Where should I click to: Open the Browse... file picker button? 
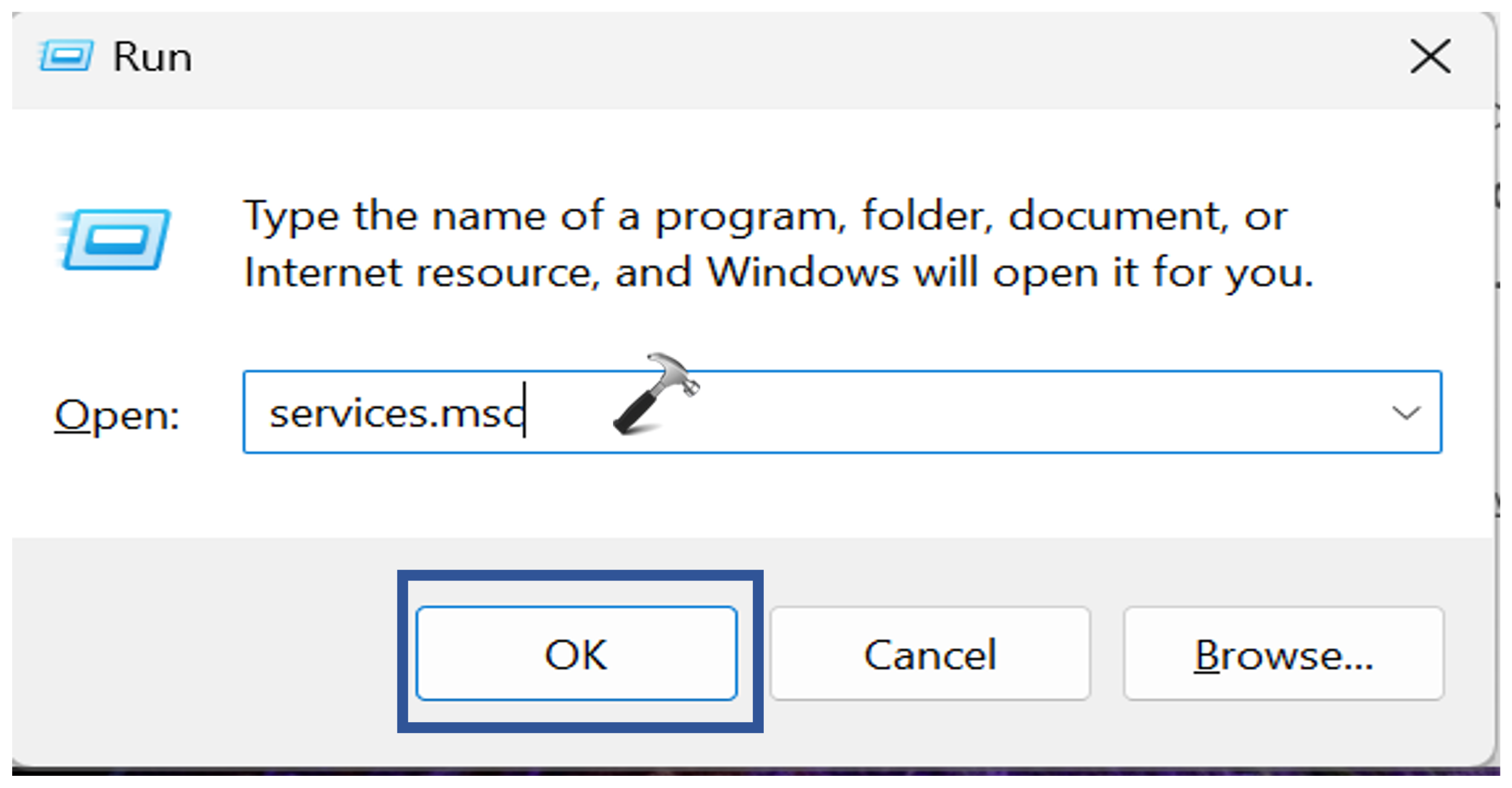[x=1283, y=654]
